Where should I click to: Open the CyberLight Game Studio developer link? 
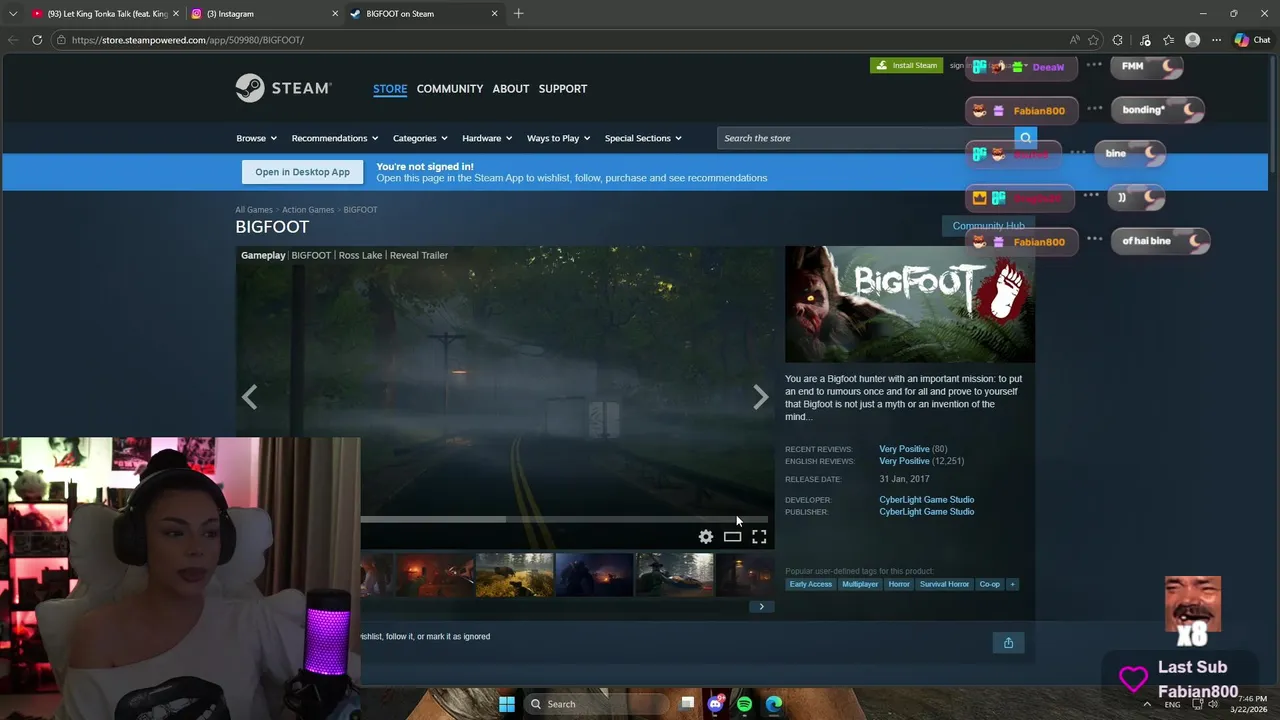pos(926,500)
